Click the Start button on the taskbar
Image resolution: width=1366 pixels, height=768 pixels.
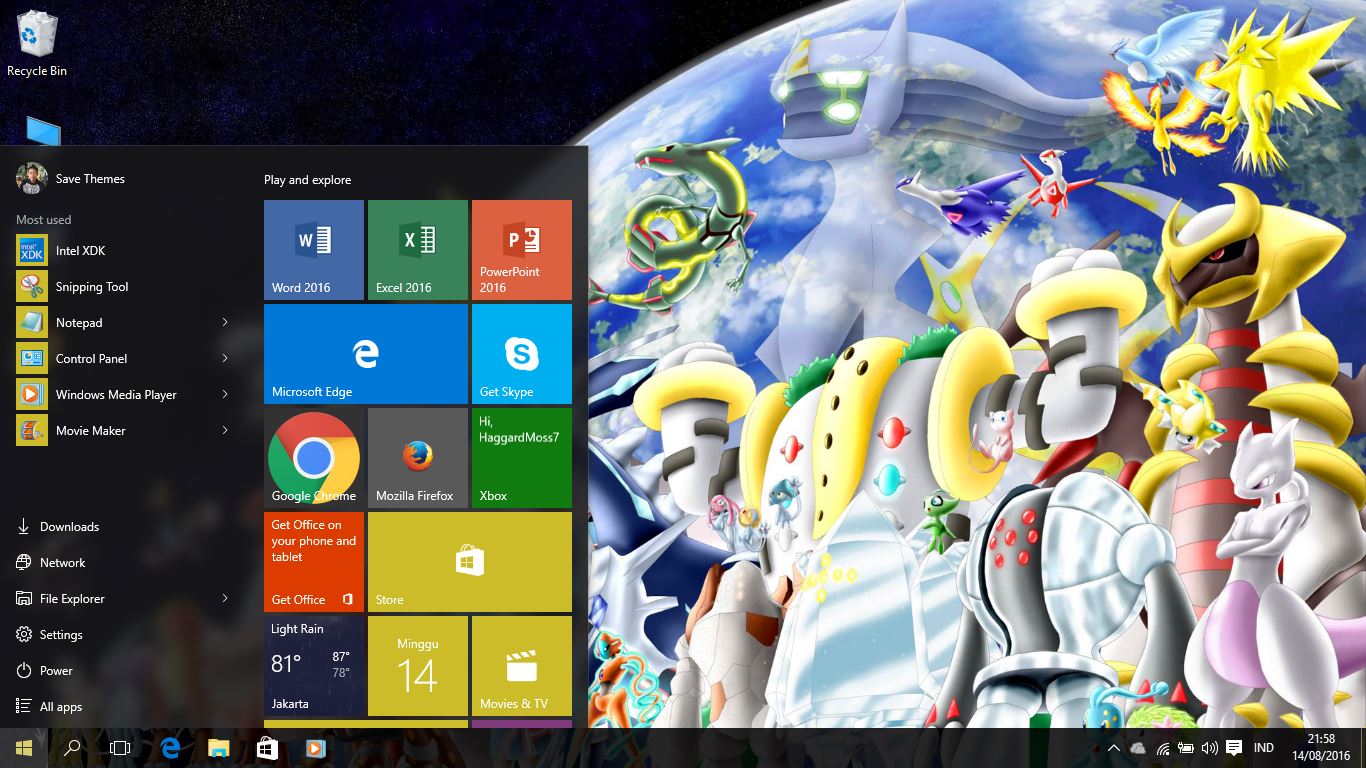click(24, 748)
